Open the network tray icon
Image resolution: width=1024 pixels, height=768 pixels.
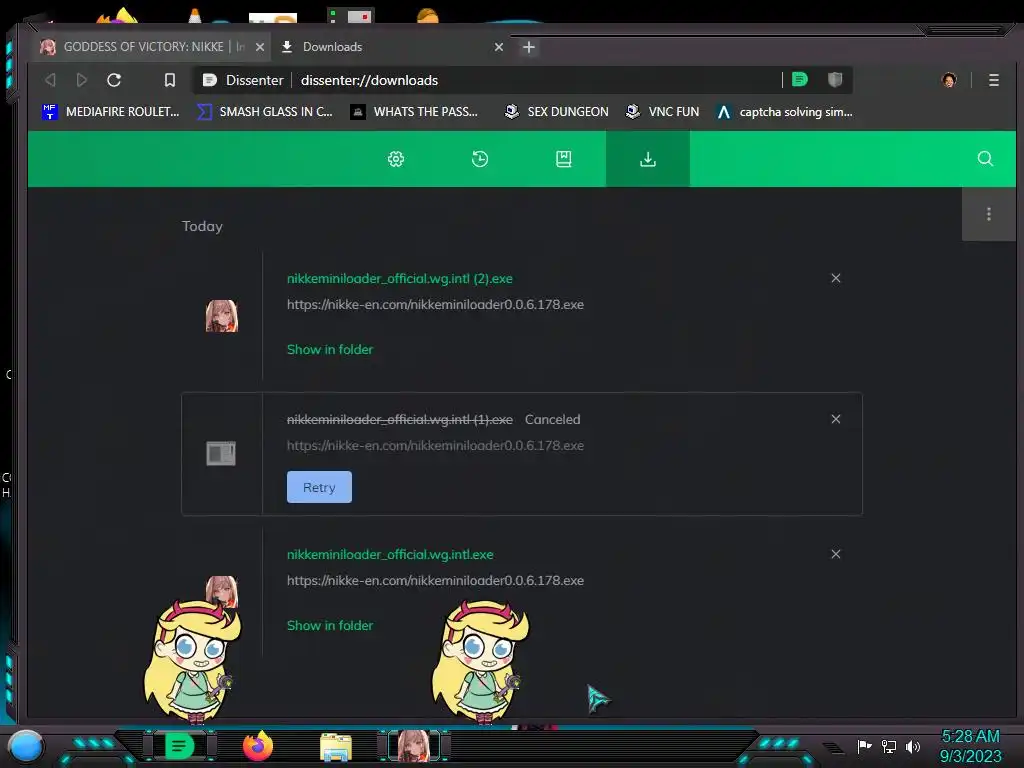pos(889,746)
